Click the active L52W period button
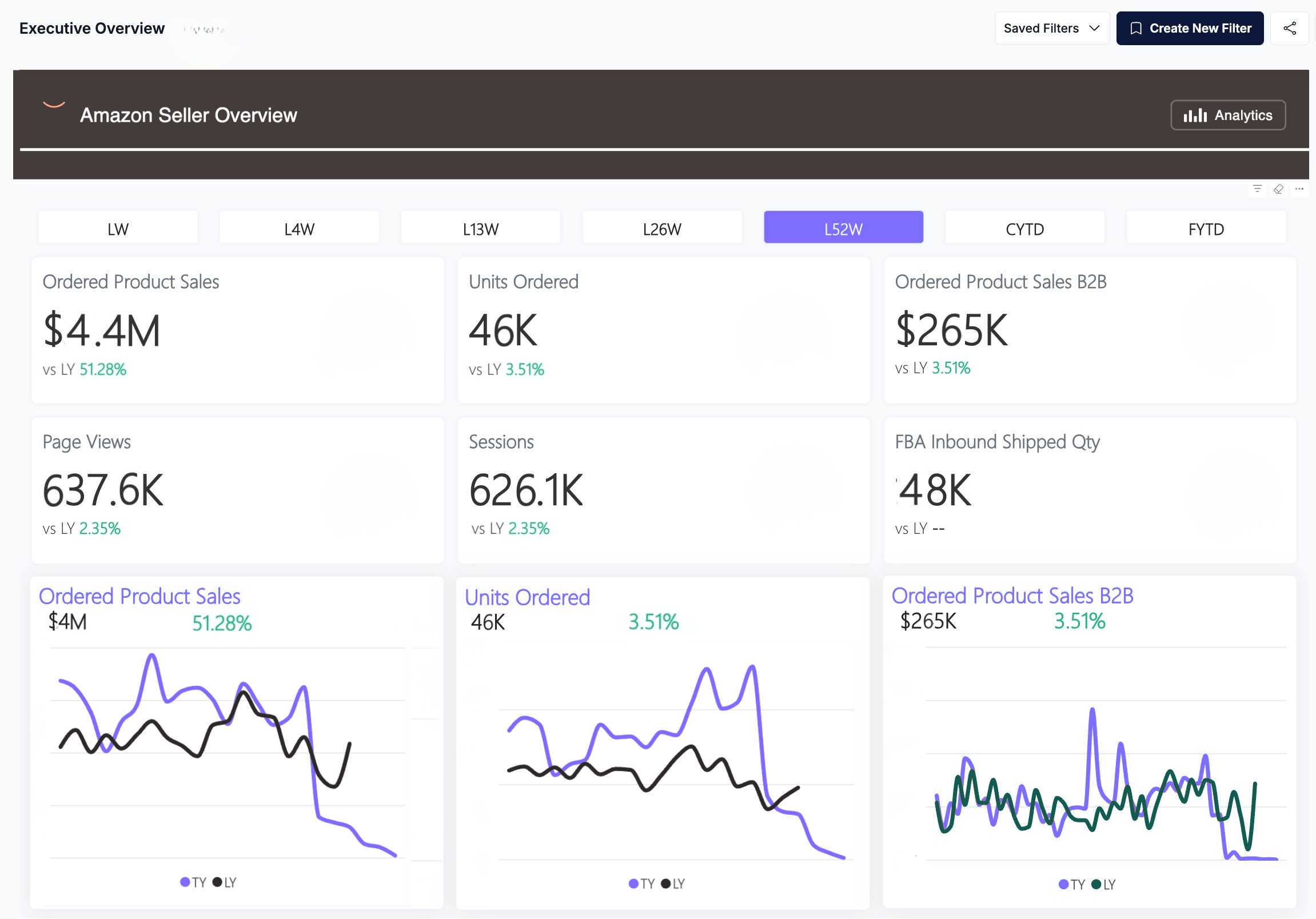 click(843, 229)
